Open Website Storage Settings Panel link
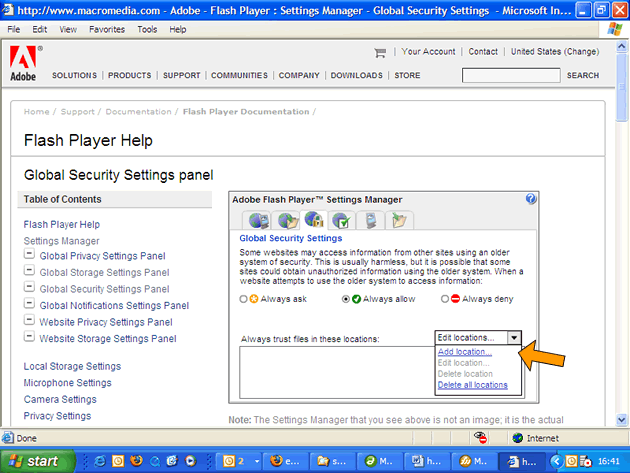Viewport: 630px width, 473px height. 108,339
